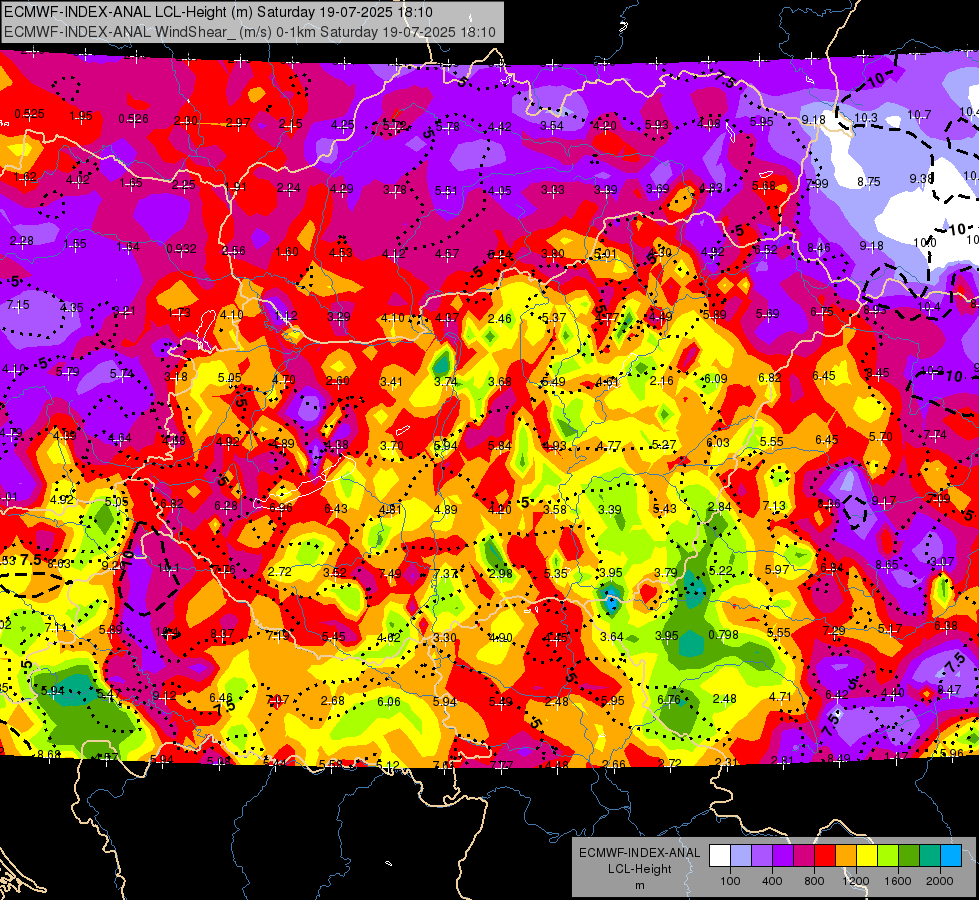
Task: Click the legend label '2000'
Action: coord(940,881)
